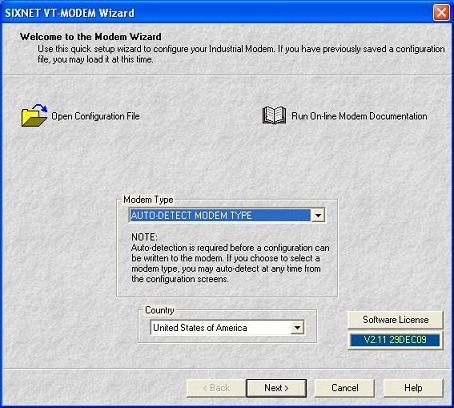This screenshot has width=454, height=408.
Task: Proceed with the Next button
Action: 276,388
